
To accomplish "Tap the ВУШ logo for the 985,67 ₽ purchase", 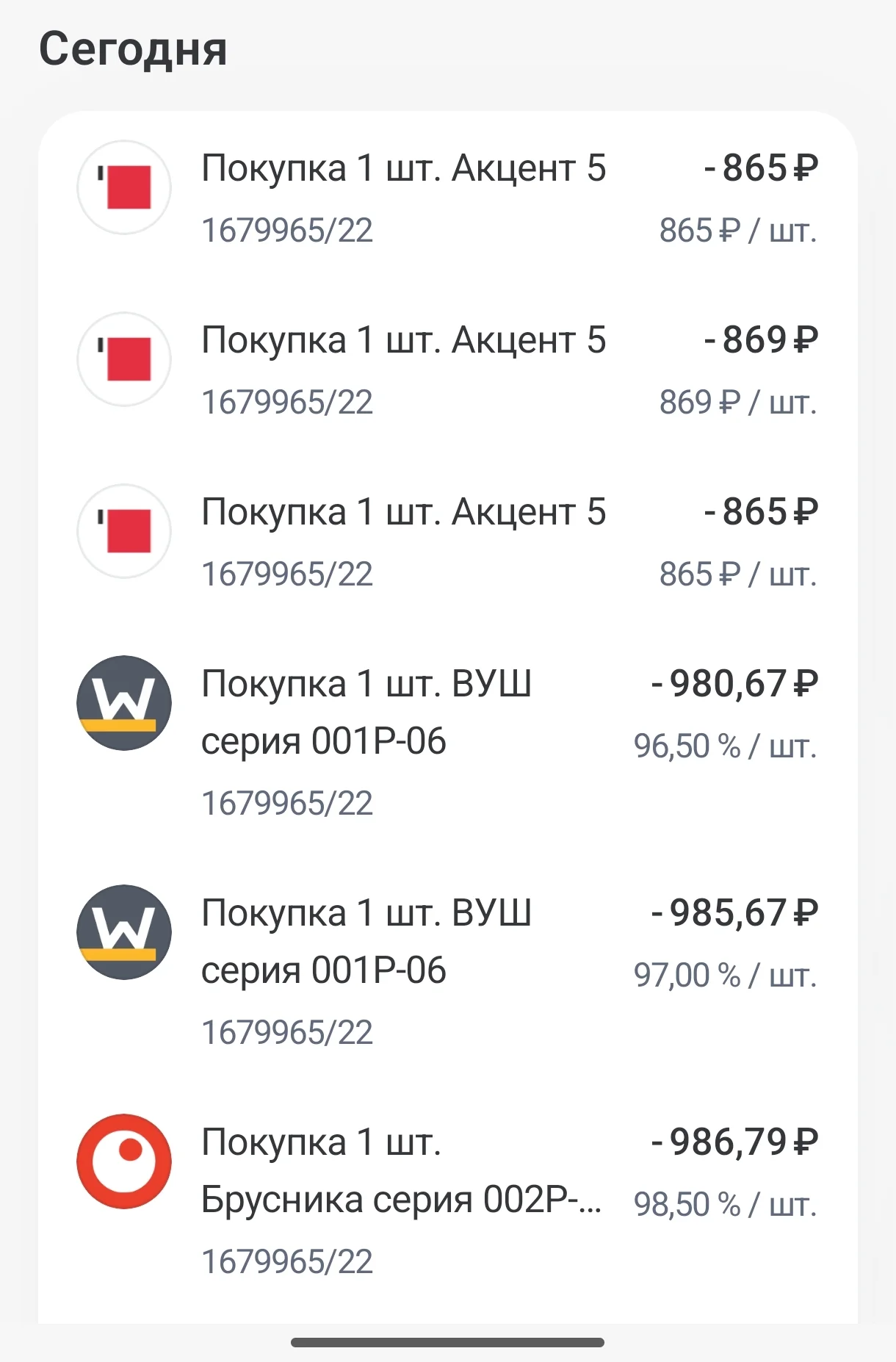I will (x=124, y=932).
